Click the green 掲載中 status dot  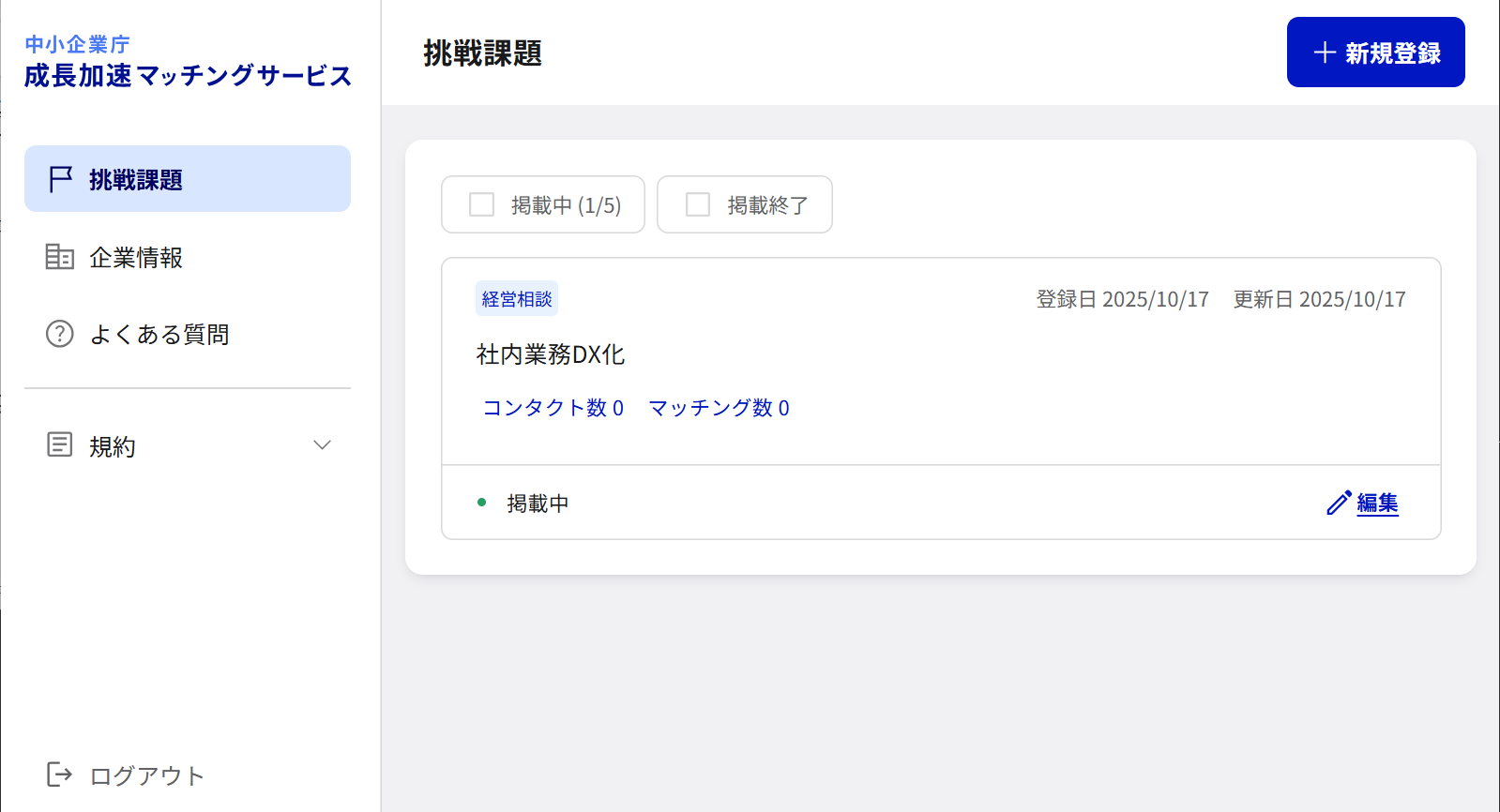pos(482,503)
